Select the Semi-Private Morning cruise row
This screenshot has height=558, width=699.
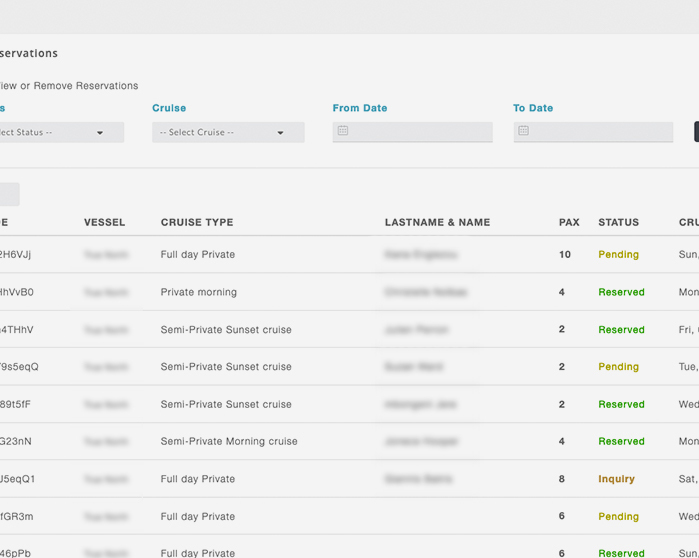click(x=229, y=441)
